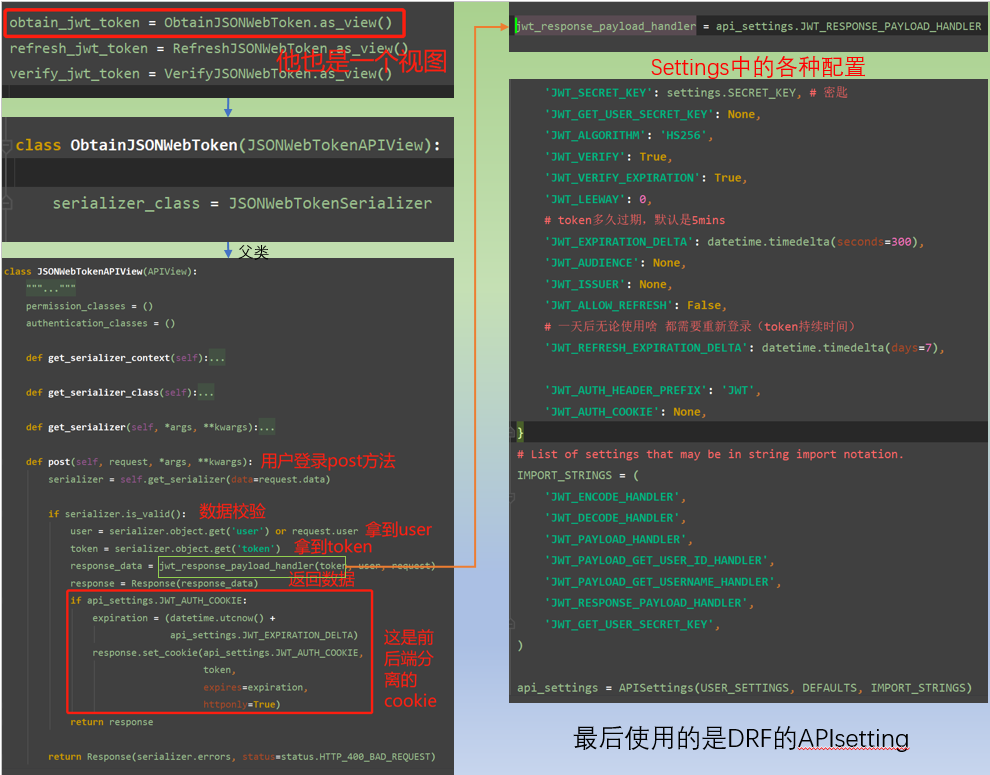Click the 'JWT_AUTH_HEADER_PREFIX': 'JWT' setting

pyautogui.click(x=653, y=391)
